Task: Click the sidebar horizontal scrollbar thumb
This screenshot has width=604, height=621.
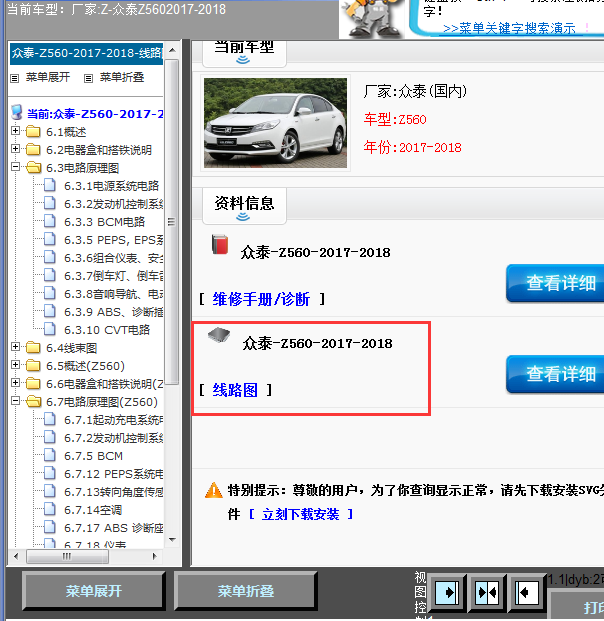Action: pyautogui.click(x=67, y=556)
